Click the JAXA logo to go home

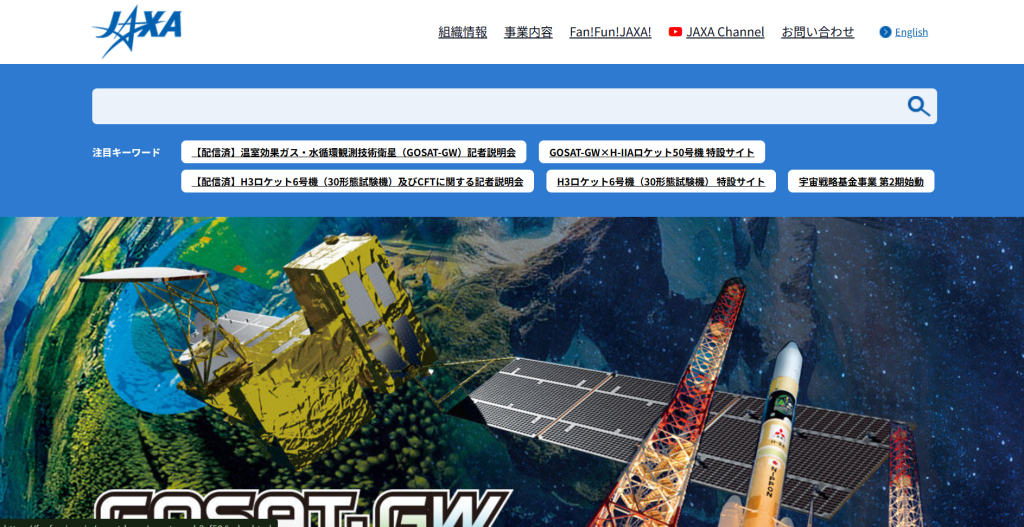pyautogui.click(x=137, y=31)
